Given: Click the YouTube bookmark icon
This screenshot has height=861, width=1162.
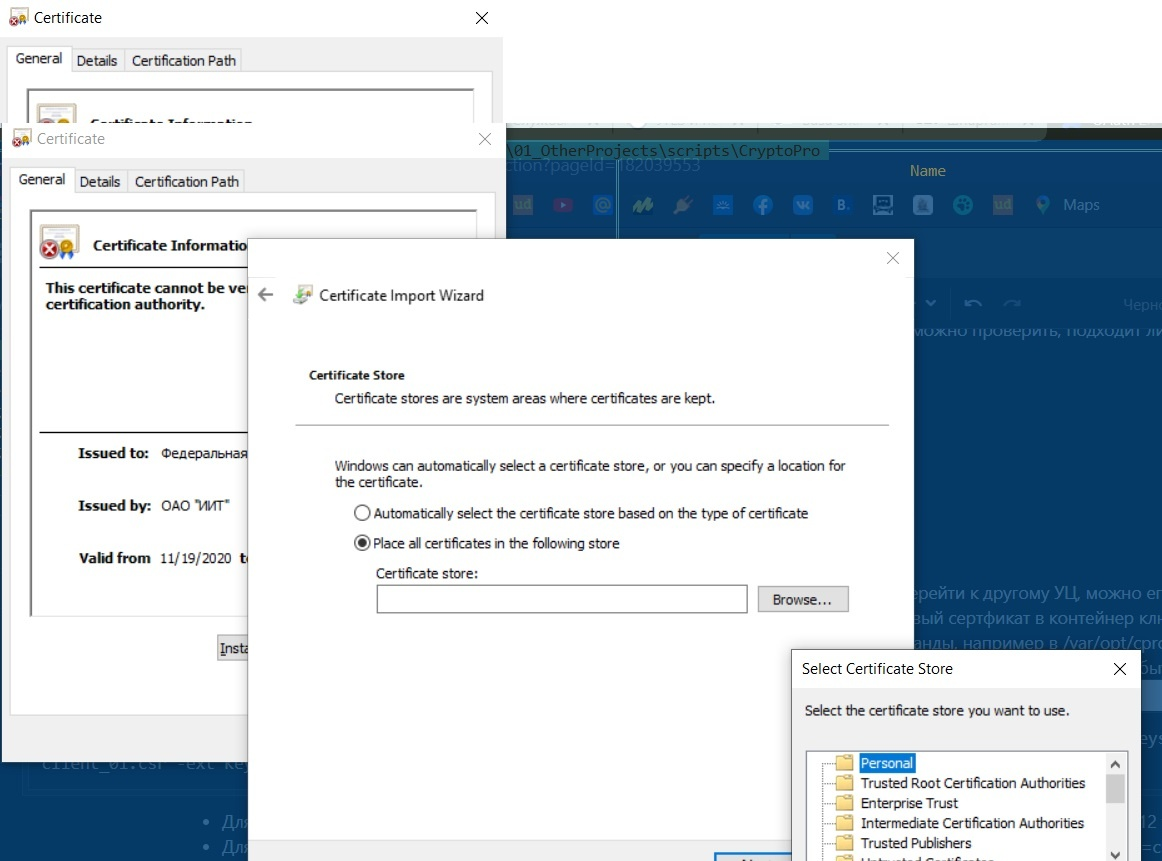Looking at the screenshot, I should [563, 205].
